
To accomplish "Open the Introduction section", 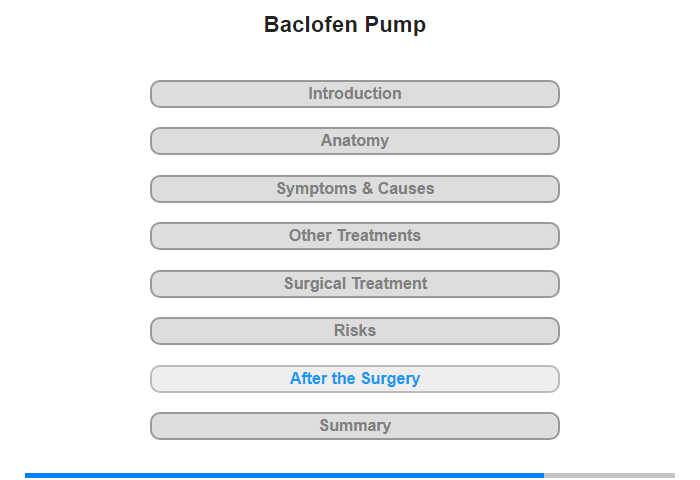I will (354, 94).
